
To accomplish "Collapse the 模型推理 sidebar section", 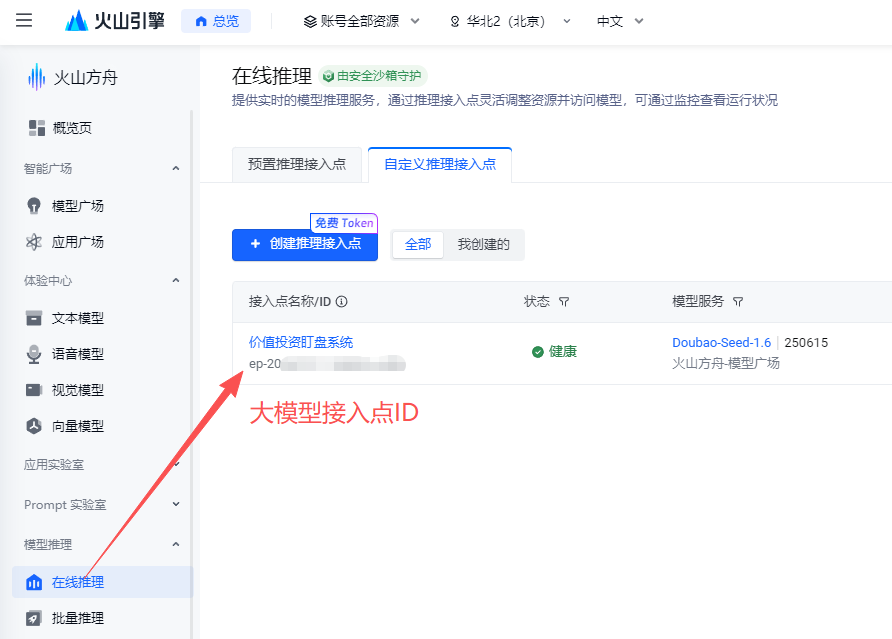I will point(176,544).
